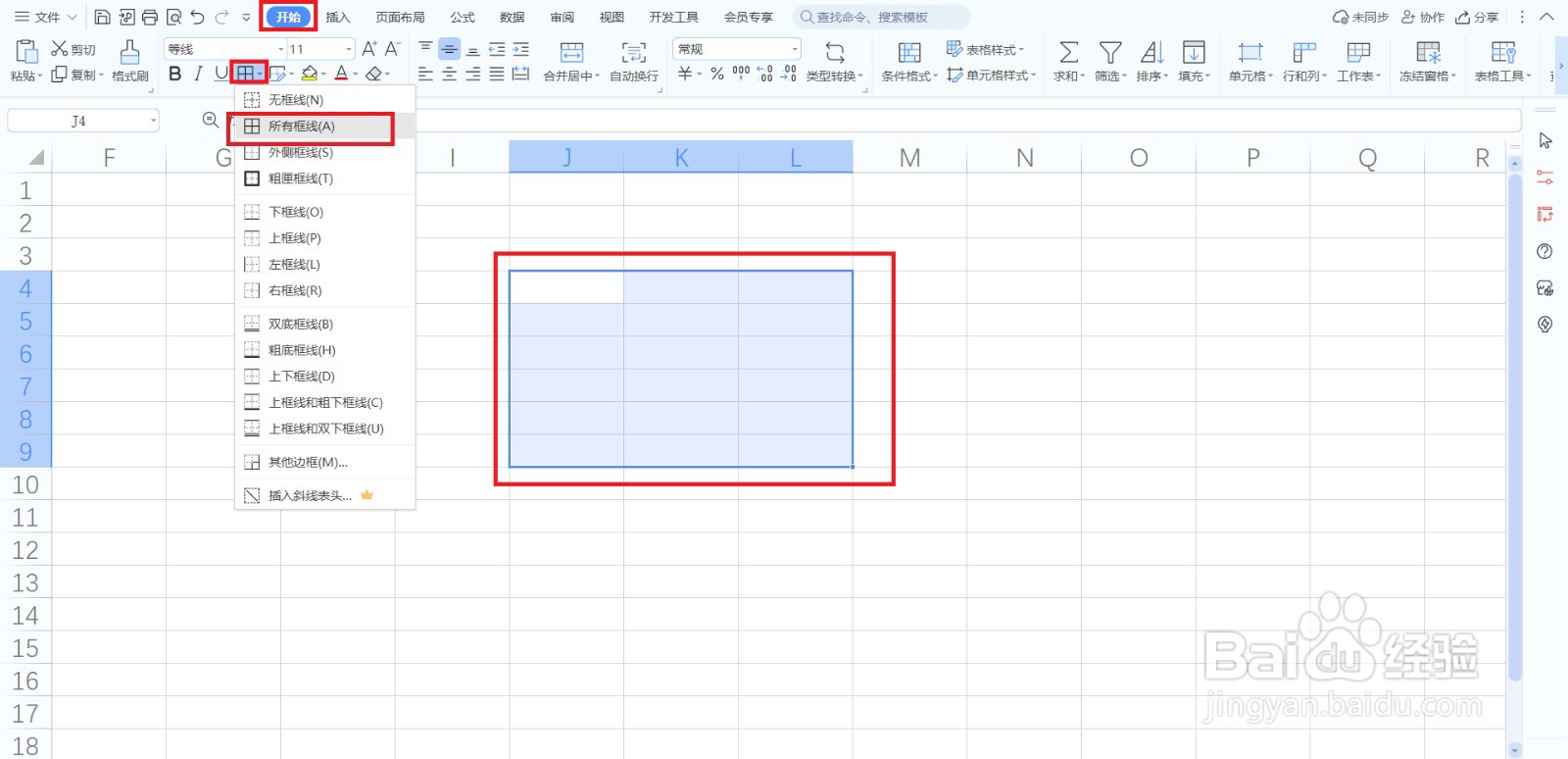Image resolution: width=1568 pixels, height=759 pixels.
Task: Click the Filter (筛选) funnel icon
Action: [1110, 52]
